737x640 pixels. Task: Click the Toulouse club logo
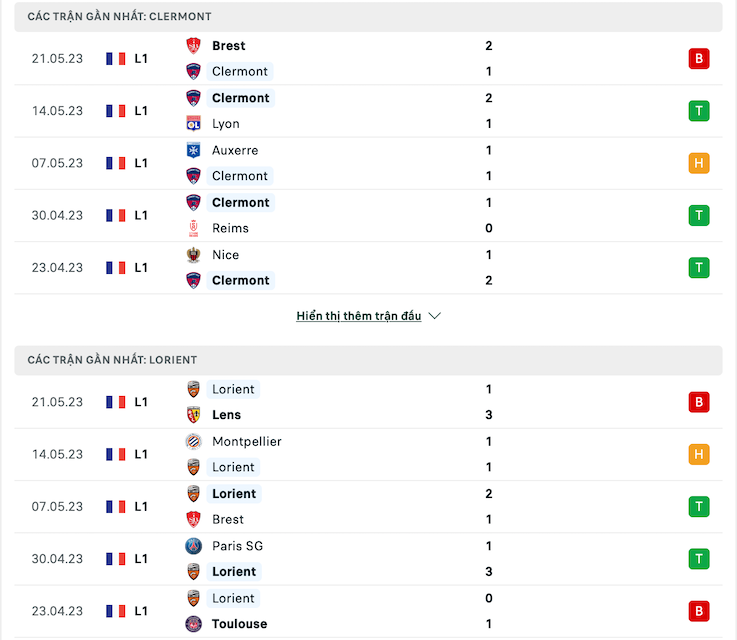pyautogui.click(x=193, y=624)
